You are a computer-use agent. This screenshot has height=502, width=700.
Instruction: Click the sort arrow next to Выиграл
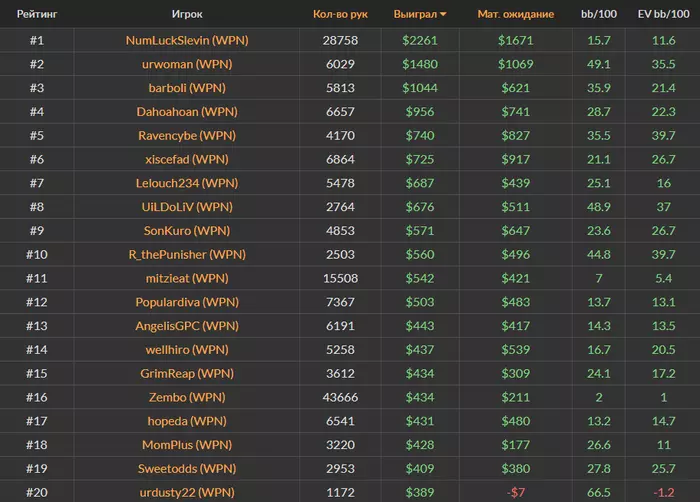pos(443,14)
